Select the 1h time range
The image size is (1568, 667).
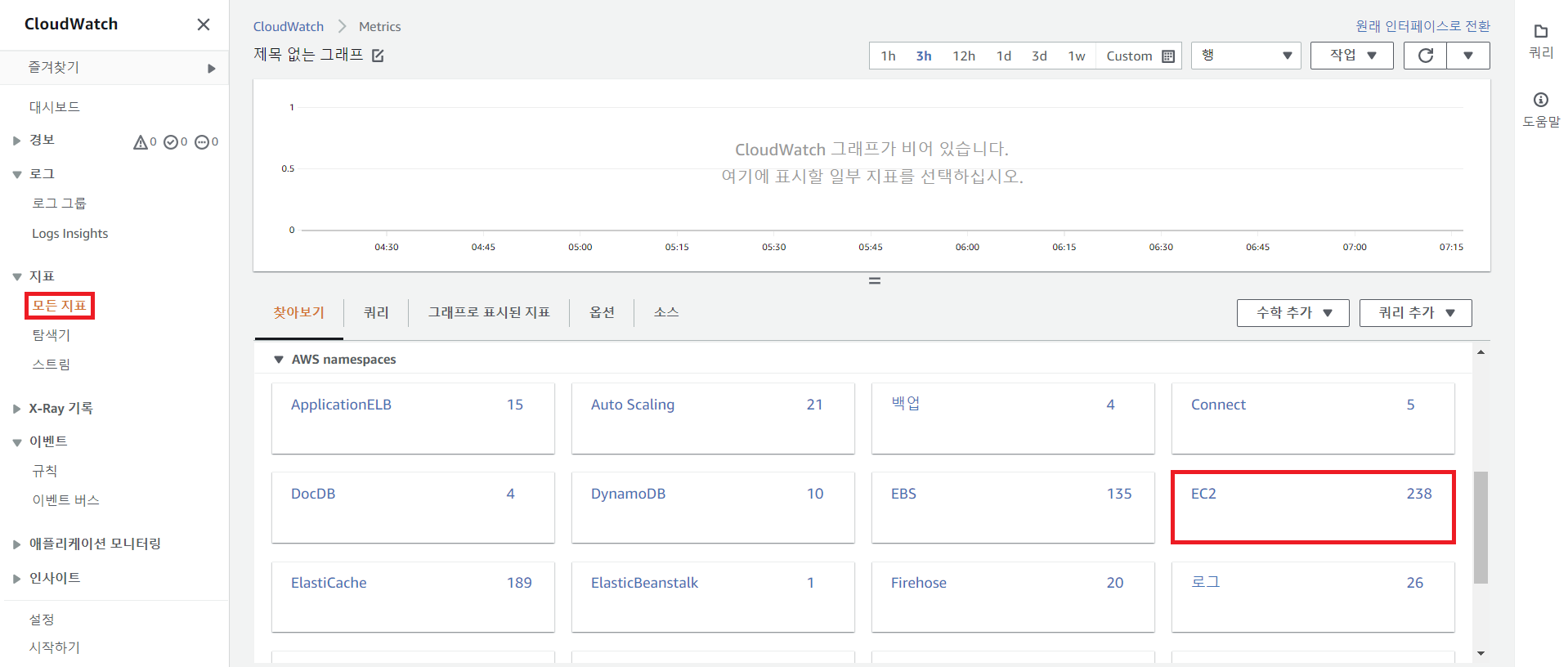pyautogui.click(x=888, y=56)
